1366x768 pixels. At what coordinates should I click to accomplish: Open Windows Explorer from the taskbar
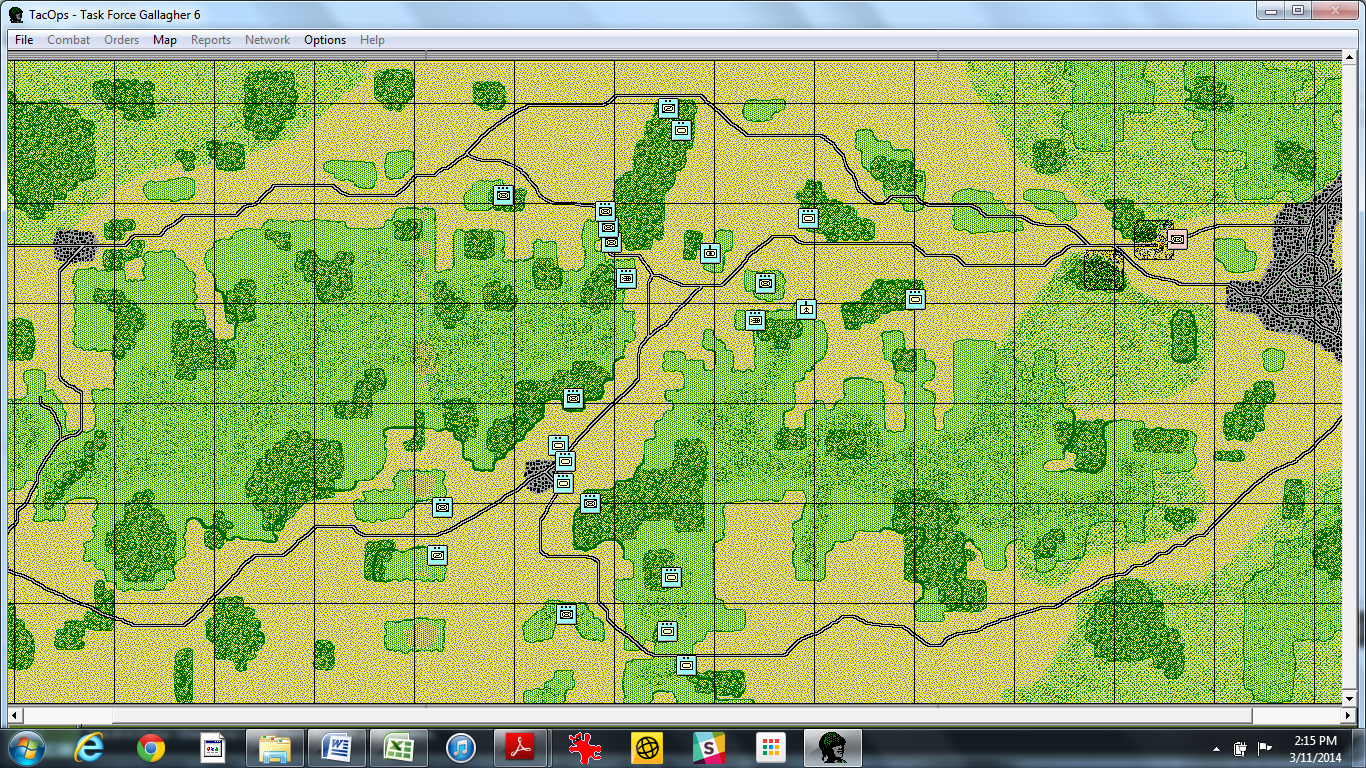275,747
